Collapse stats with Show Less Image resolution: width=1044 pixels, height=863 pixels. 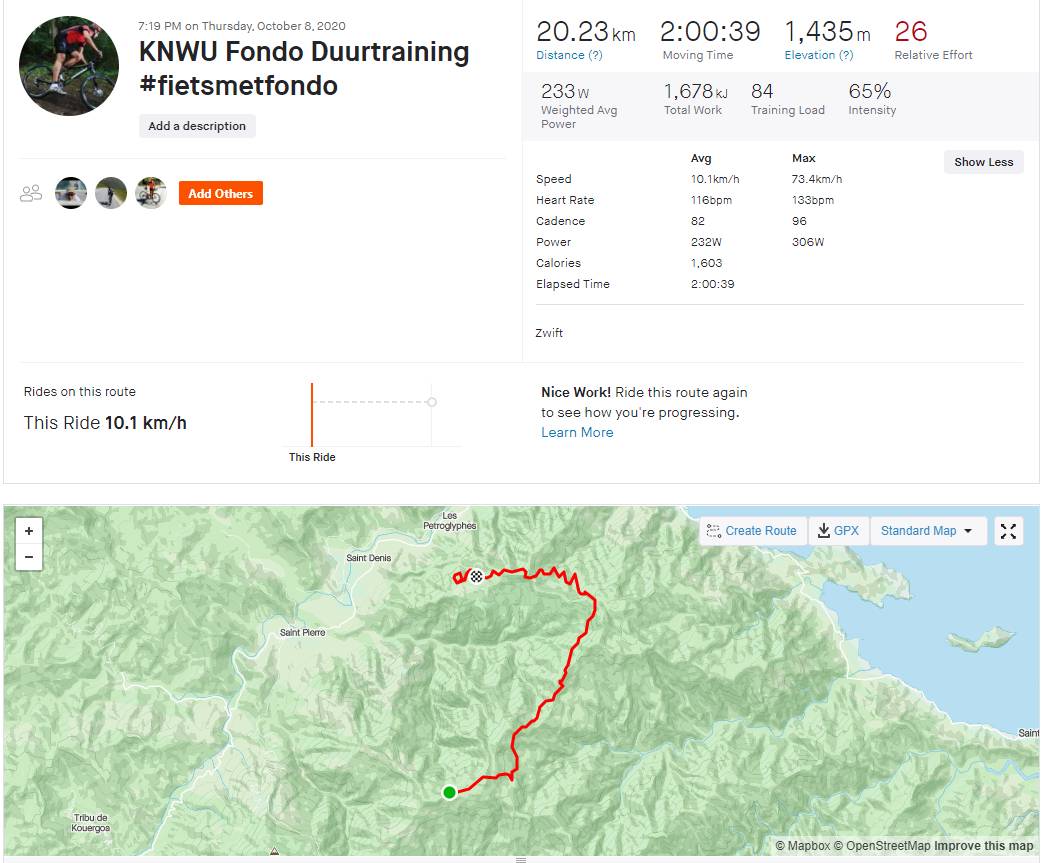pos(983,162)
